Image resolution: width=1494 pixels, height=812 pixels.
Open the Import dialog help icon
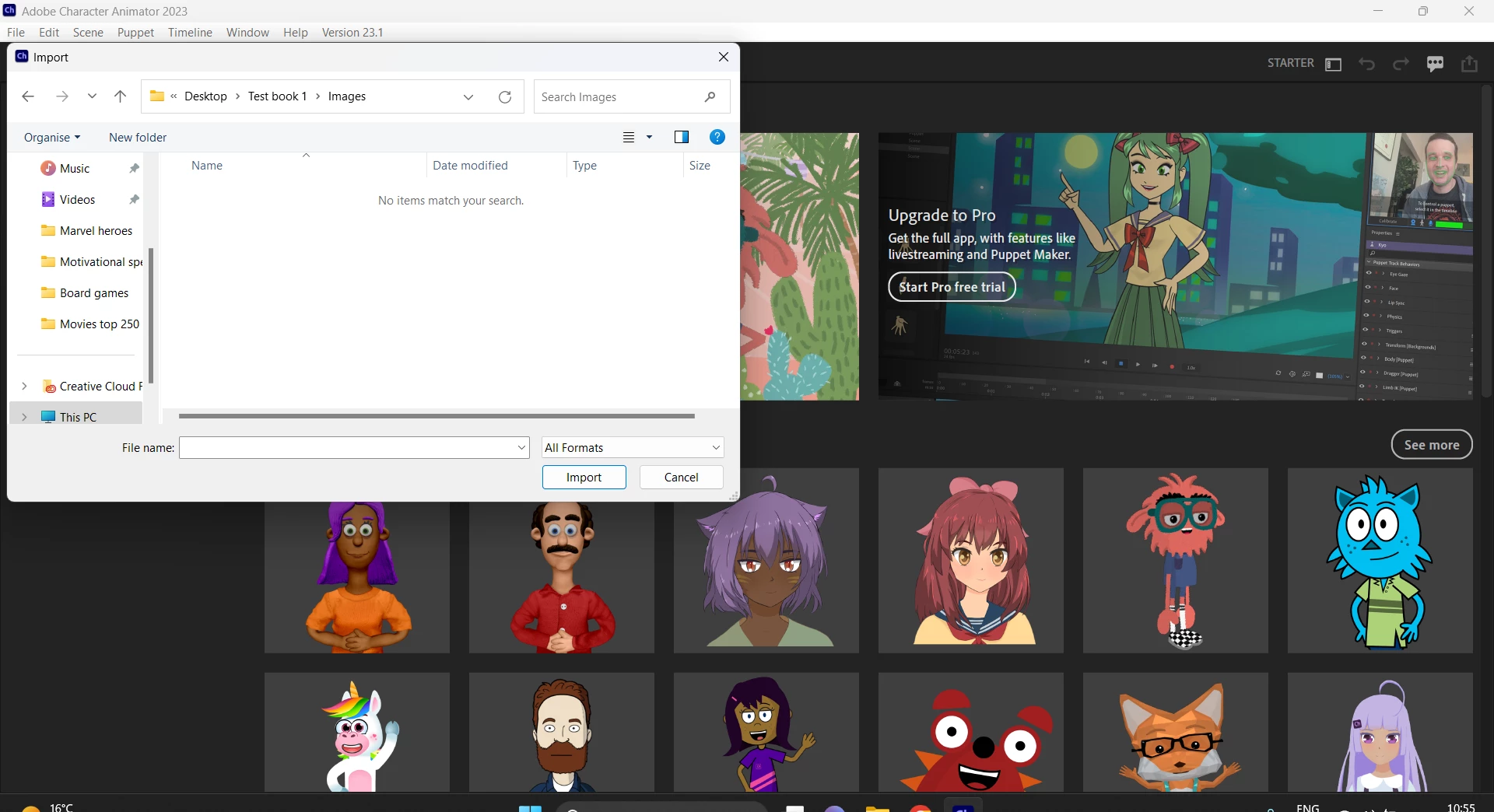pyautogui.click(x=717, y=137)
